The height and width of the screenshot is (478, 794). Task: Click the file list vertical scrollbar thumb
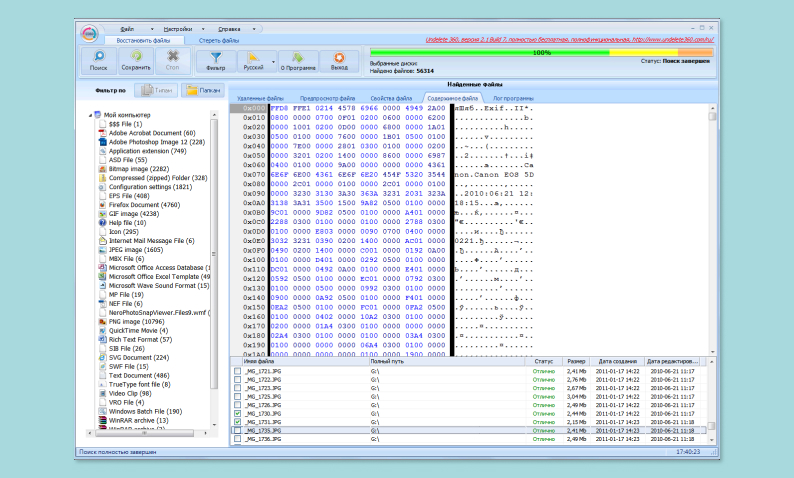(711, 426)
